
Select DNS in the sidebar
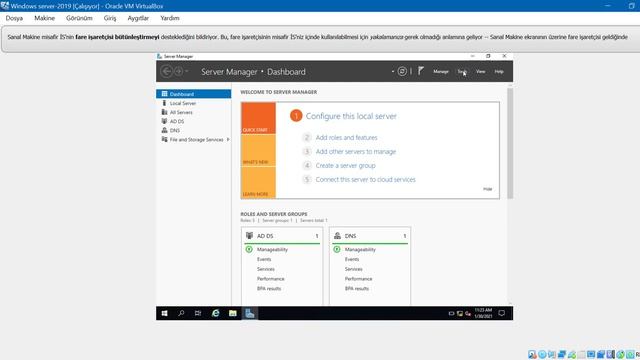(x=193, y=130)
